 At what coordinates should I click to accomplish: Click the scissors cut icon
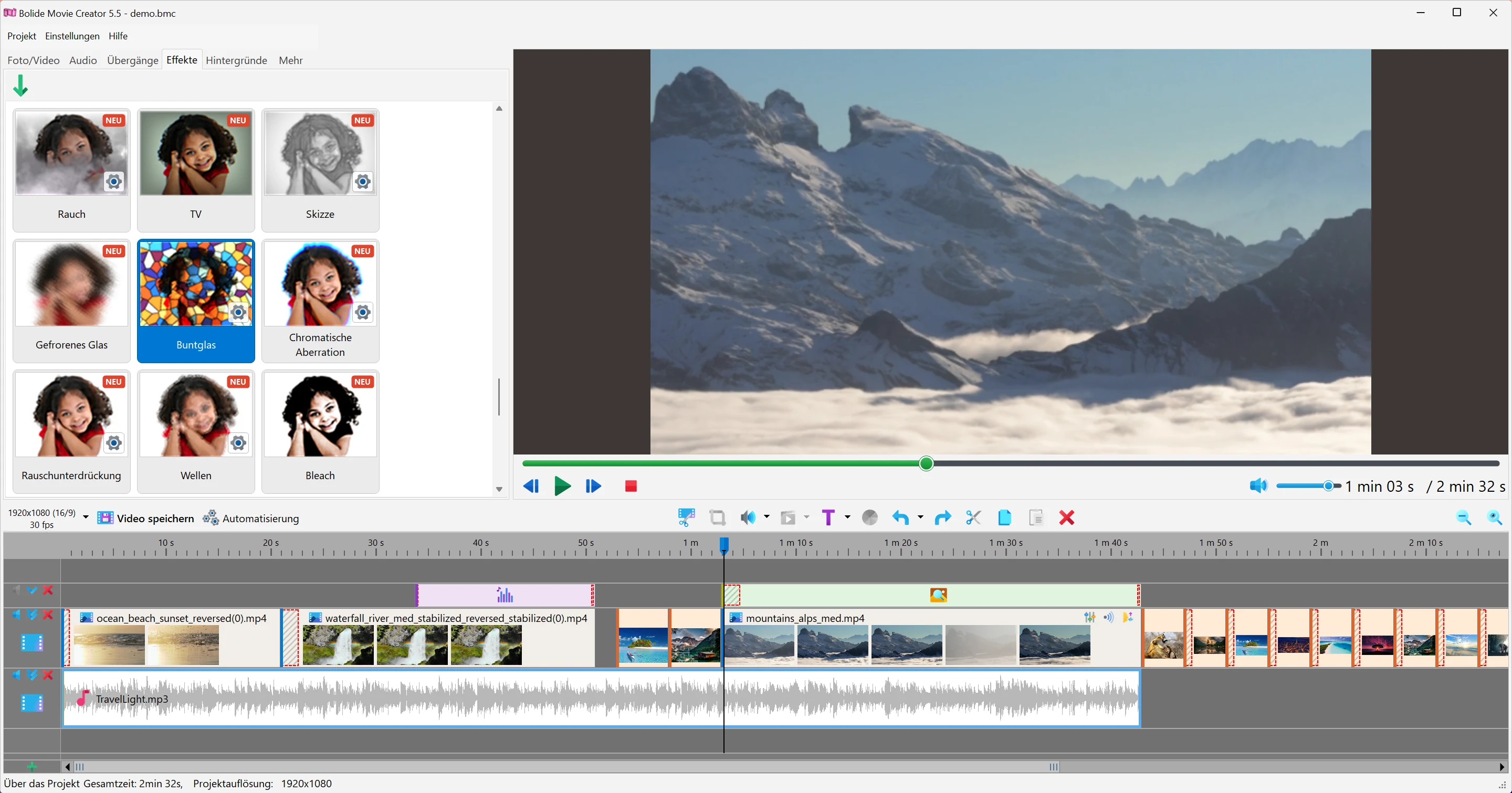[973, 517]
